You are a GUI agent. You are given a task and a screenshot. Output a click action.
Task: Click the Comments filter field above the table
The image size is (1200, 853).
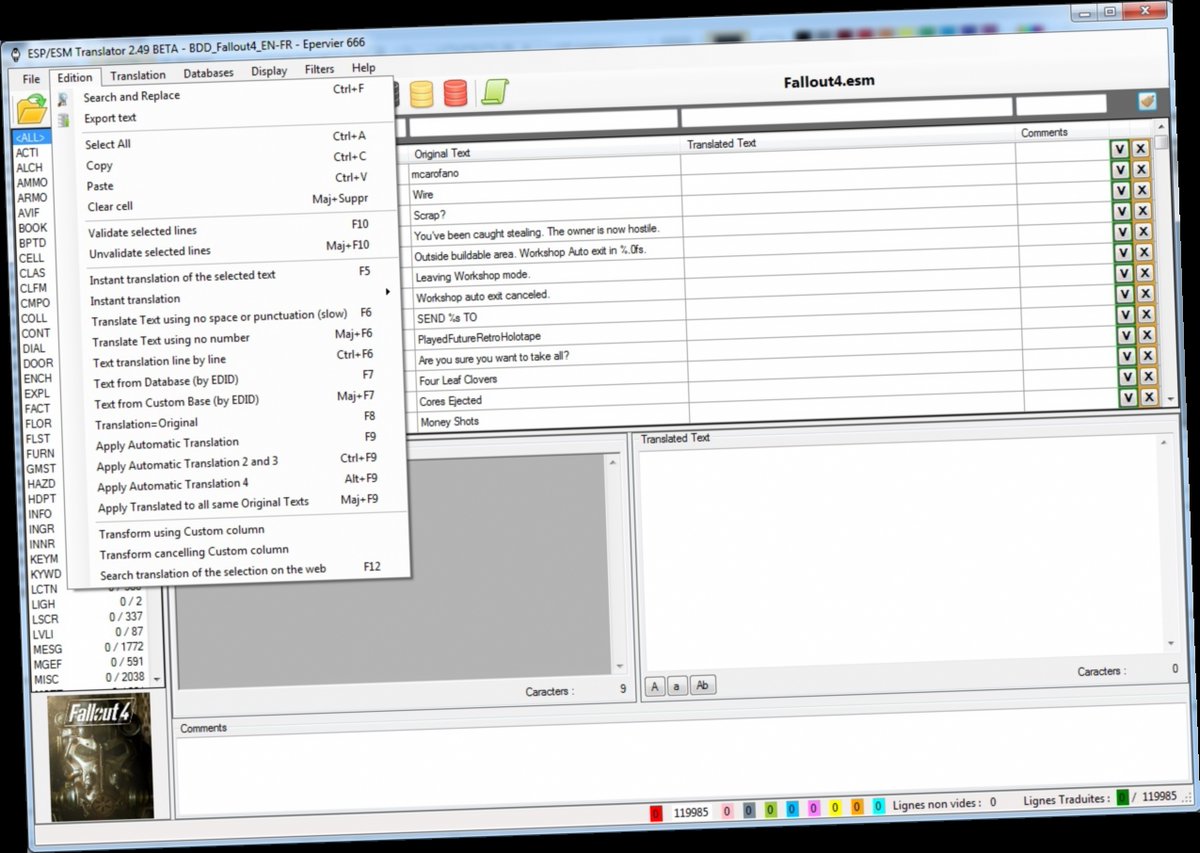pos(1061,104)
